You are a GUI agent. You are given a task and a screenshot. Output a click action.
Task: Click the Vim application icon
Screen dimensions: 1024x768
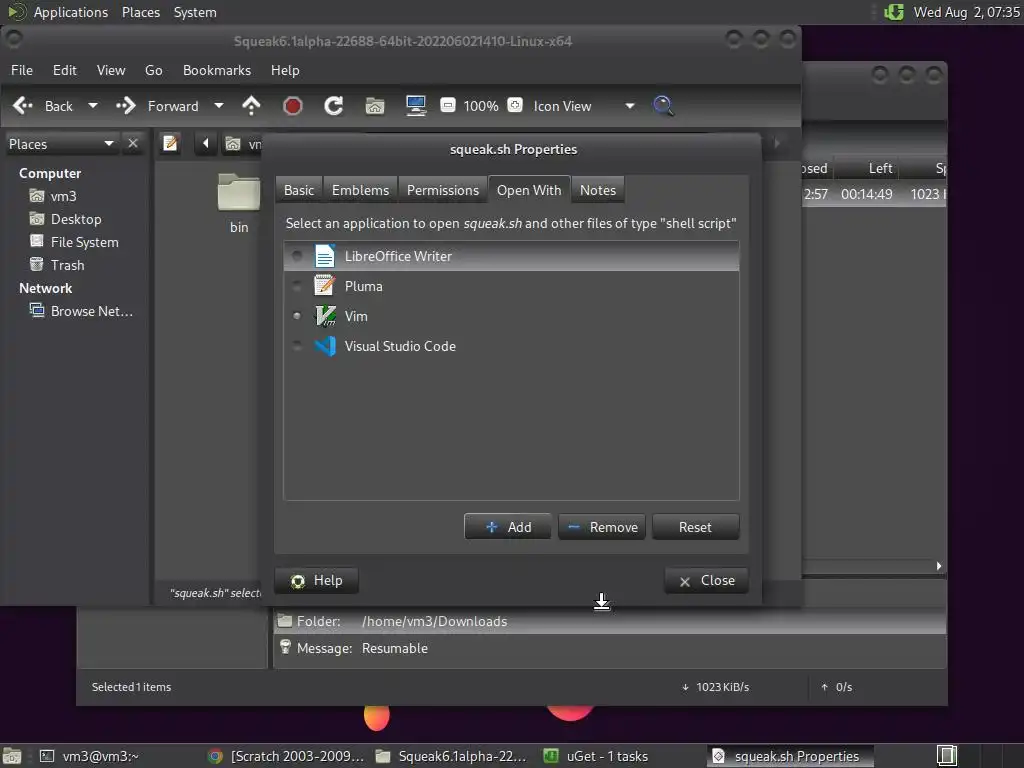325,316
